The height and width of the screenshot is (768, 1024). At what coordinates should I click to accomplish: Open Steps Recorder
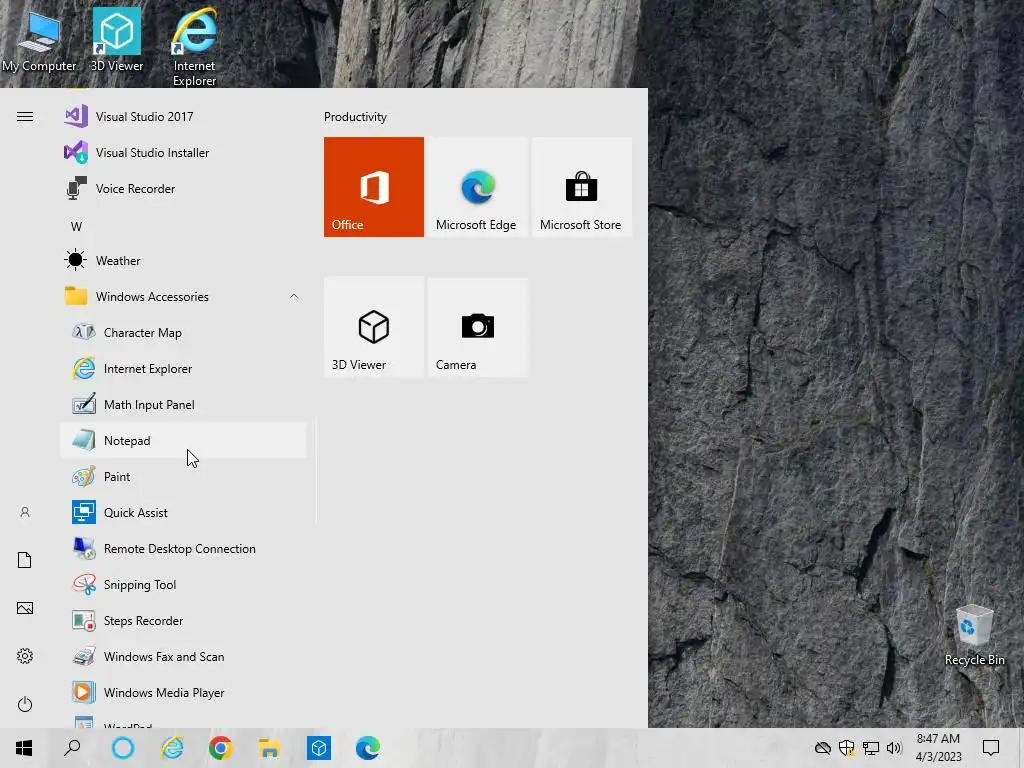(183, 620)
